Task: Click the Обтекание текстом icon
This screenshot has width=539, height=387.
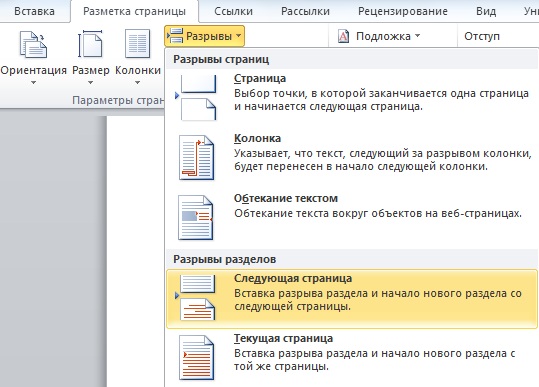Action: click(x=196, y=218)
